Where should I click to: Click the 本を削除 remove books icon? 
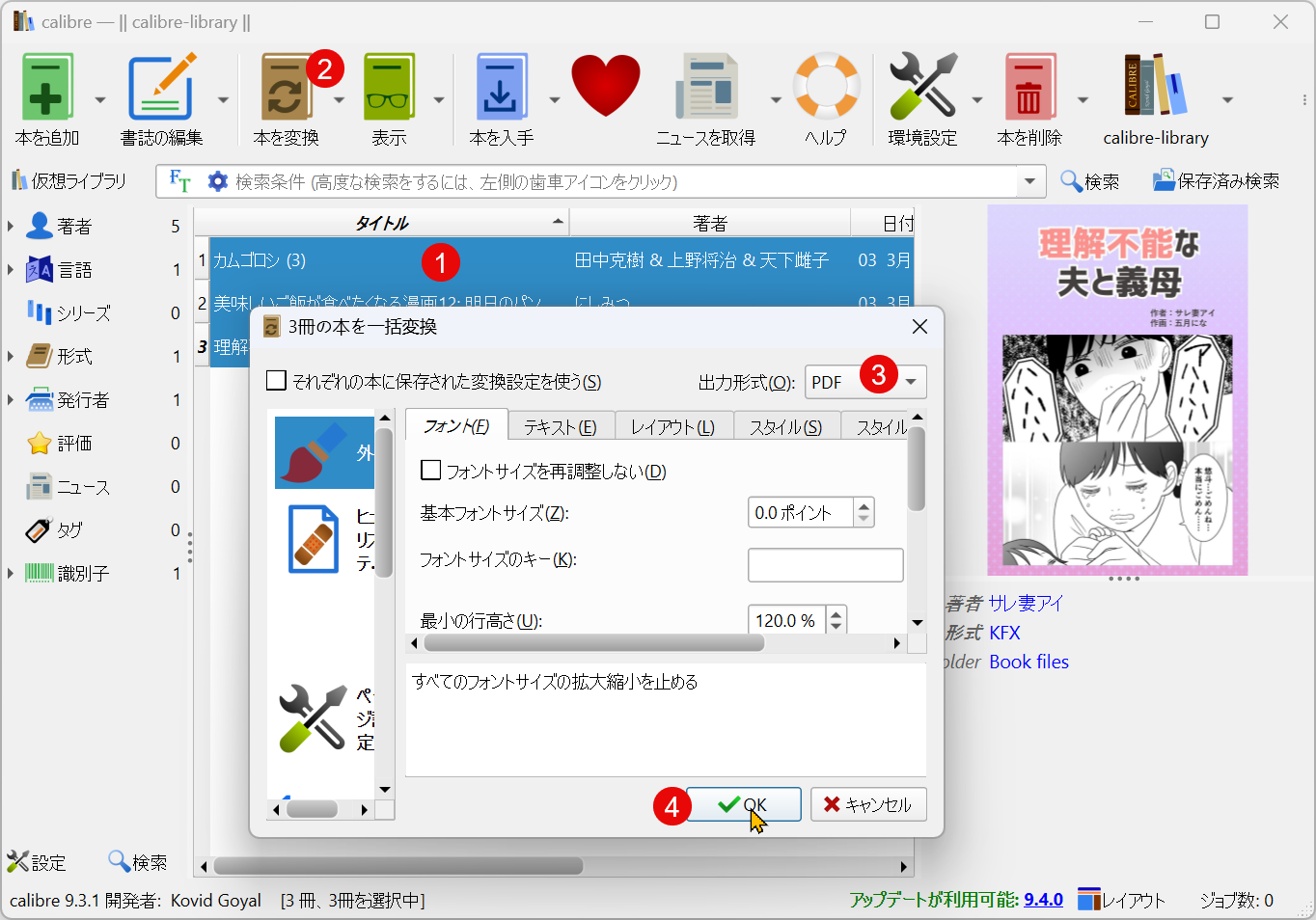(1029, 87)
